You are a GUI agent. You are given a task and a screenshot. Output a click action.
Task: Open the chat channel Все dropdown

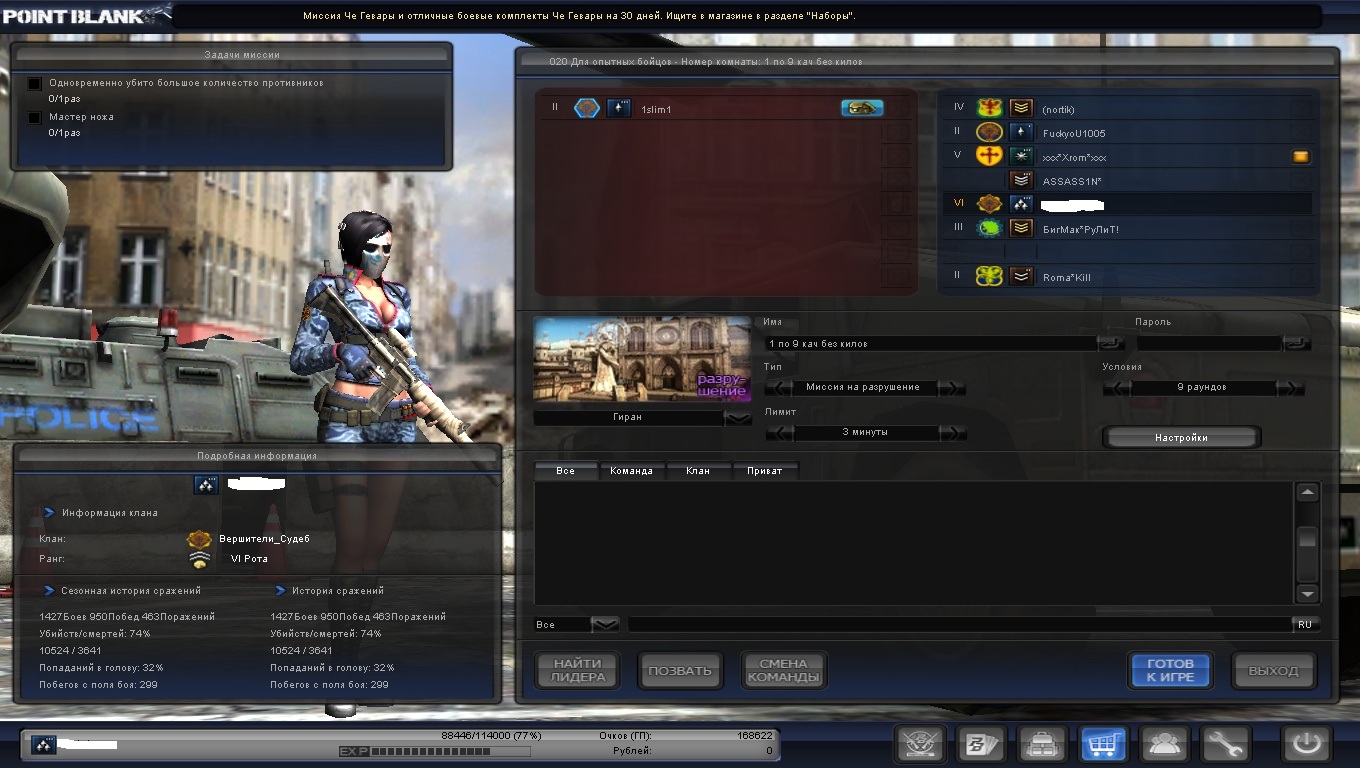coord(605,624)
